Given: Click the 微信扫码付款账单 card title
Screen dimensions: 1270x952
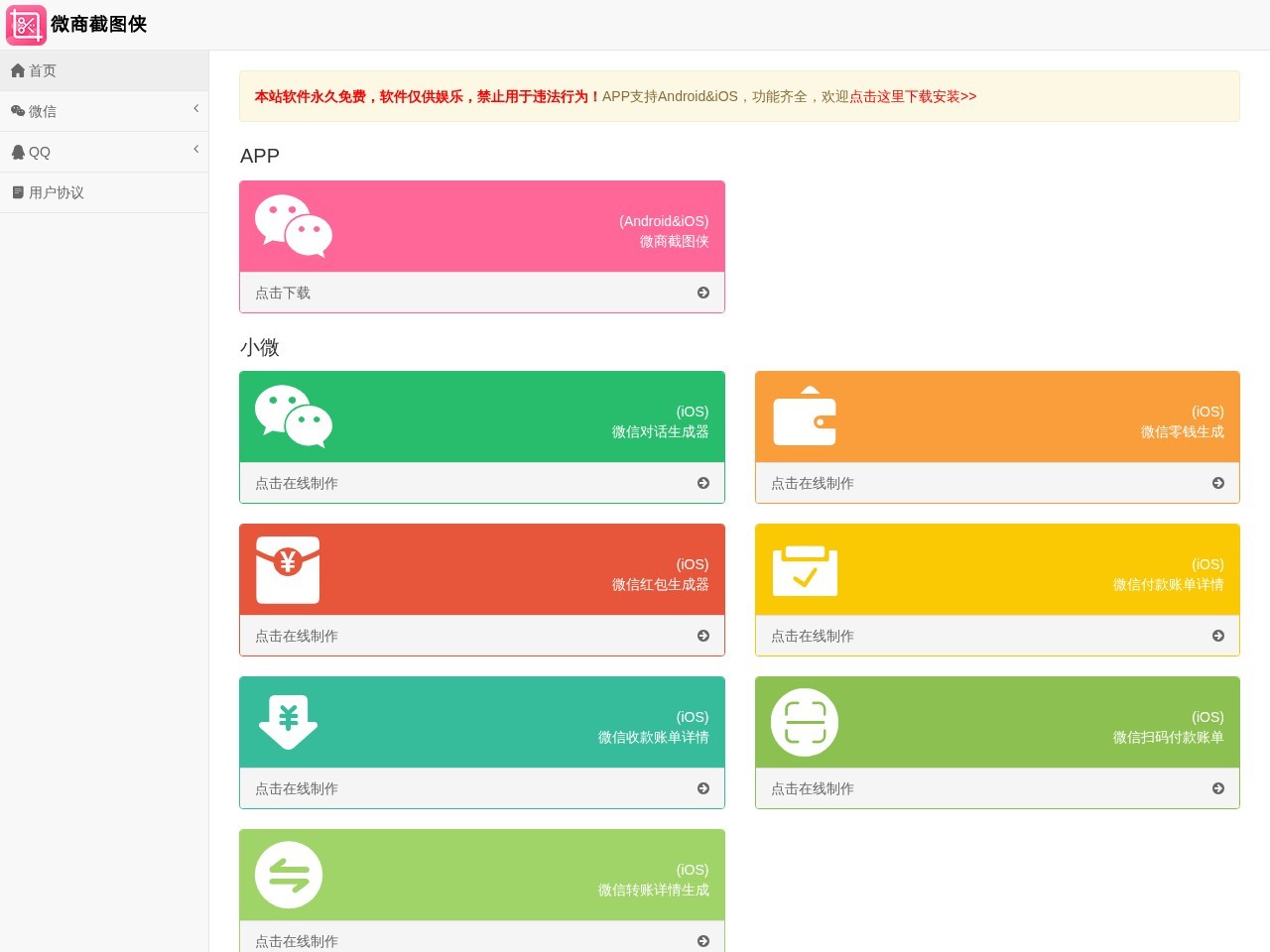Looking at the screenshot, I should pos(1169,737).
